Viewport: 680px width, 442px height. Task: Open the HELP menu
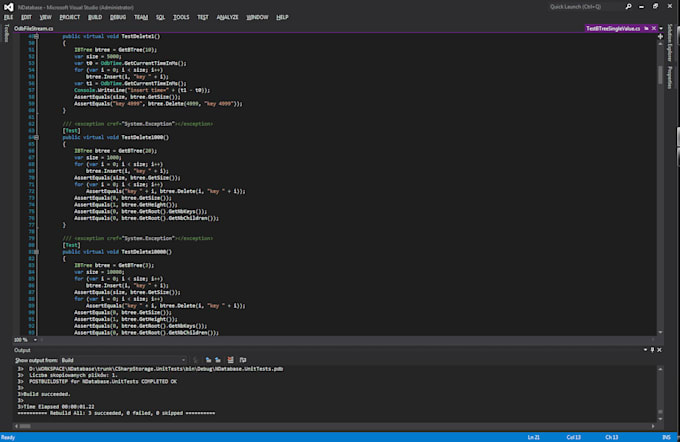point(282,17)
